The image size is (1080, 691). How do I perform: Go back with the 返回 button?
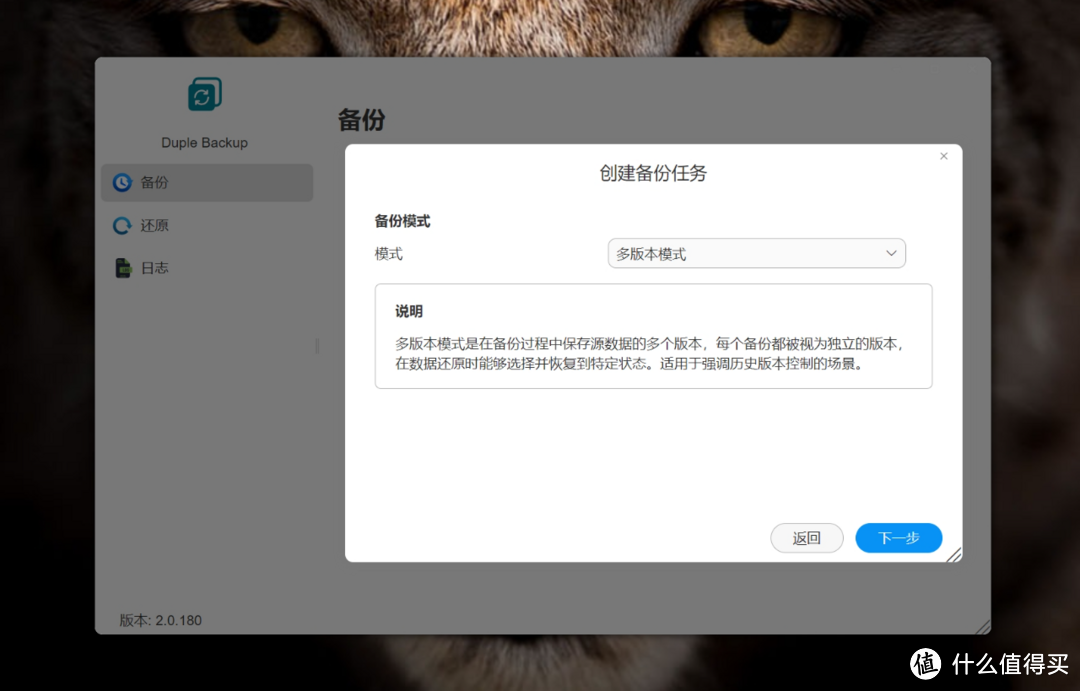(806, 538)
